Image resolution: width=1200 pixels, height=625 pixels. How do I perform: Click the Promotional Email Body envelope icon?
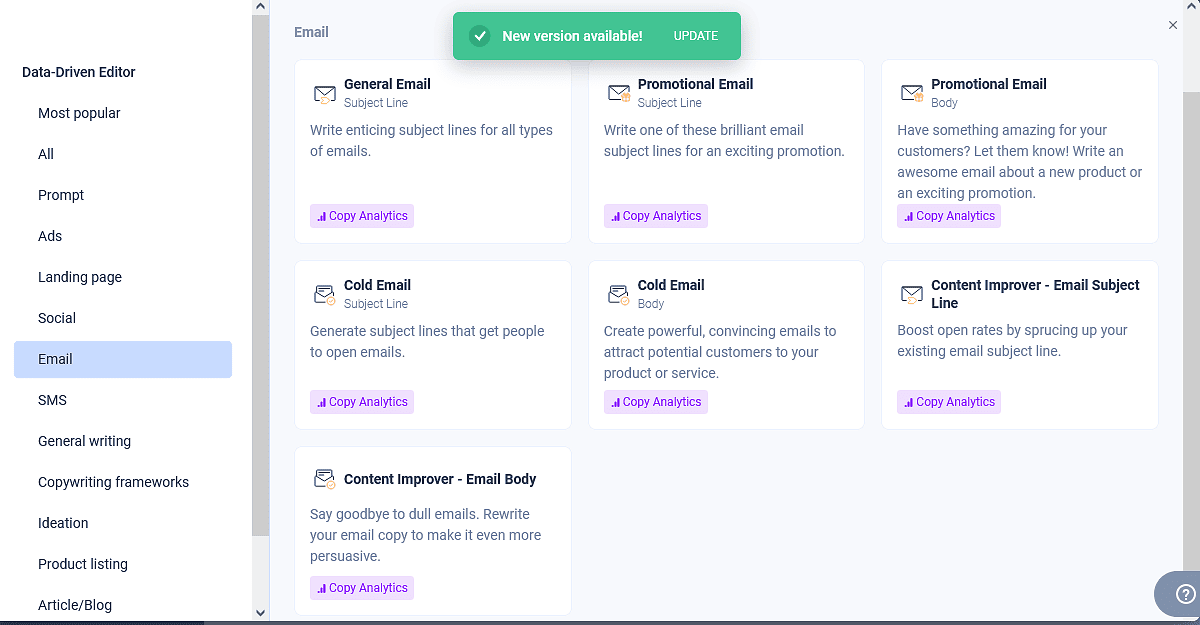click(912, 94)
